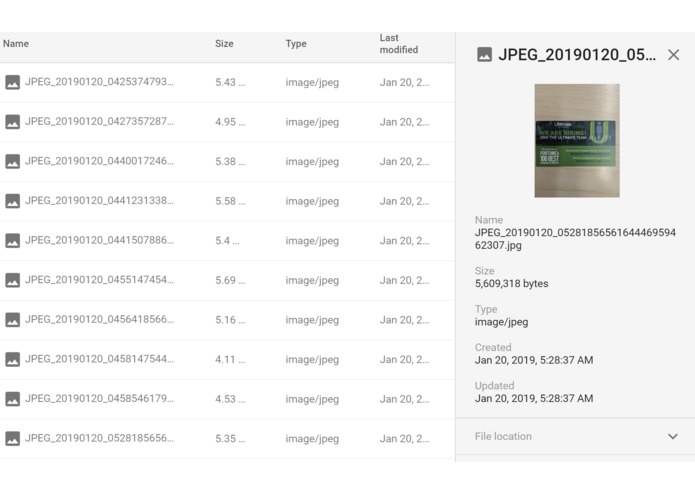Select file name JPEG_20190120_0458546179...

[99, 398]
